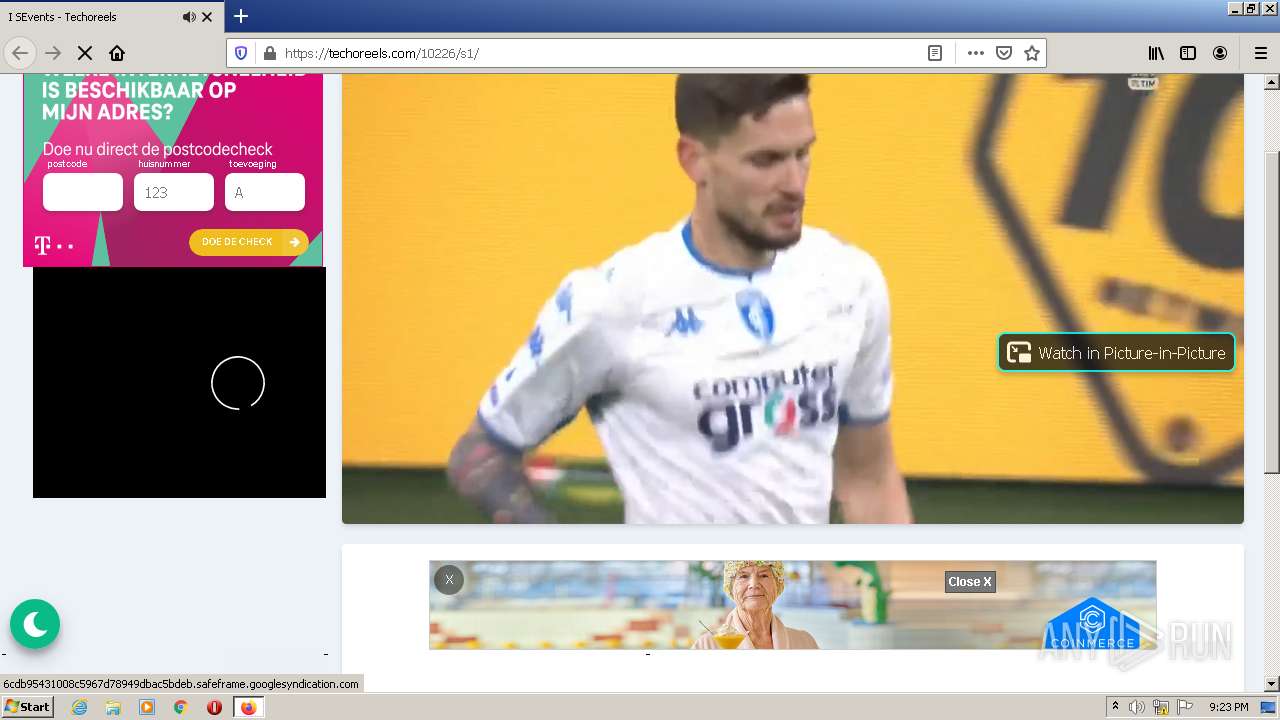Click the huisnummer input field
The height and width of the screenshot is (720, 1280).
pos(174,192)
